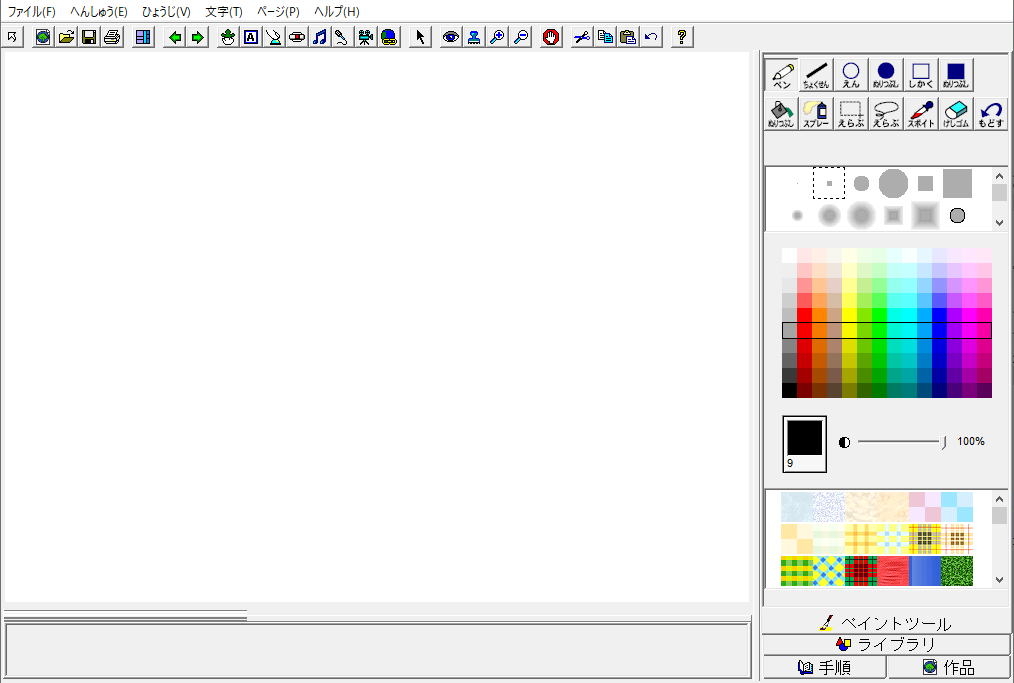Image resolution: width=1014 pixels, height=683 pixels.
Task: Open the 作品 tab
Action: 949,667
